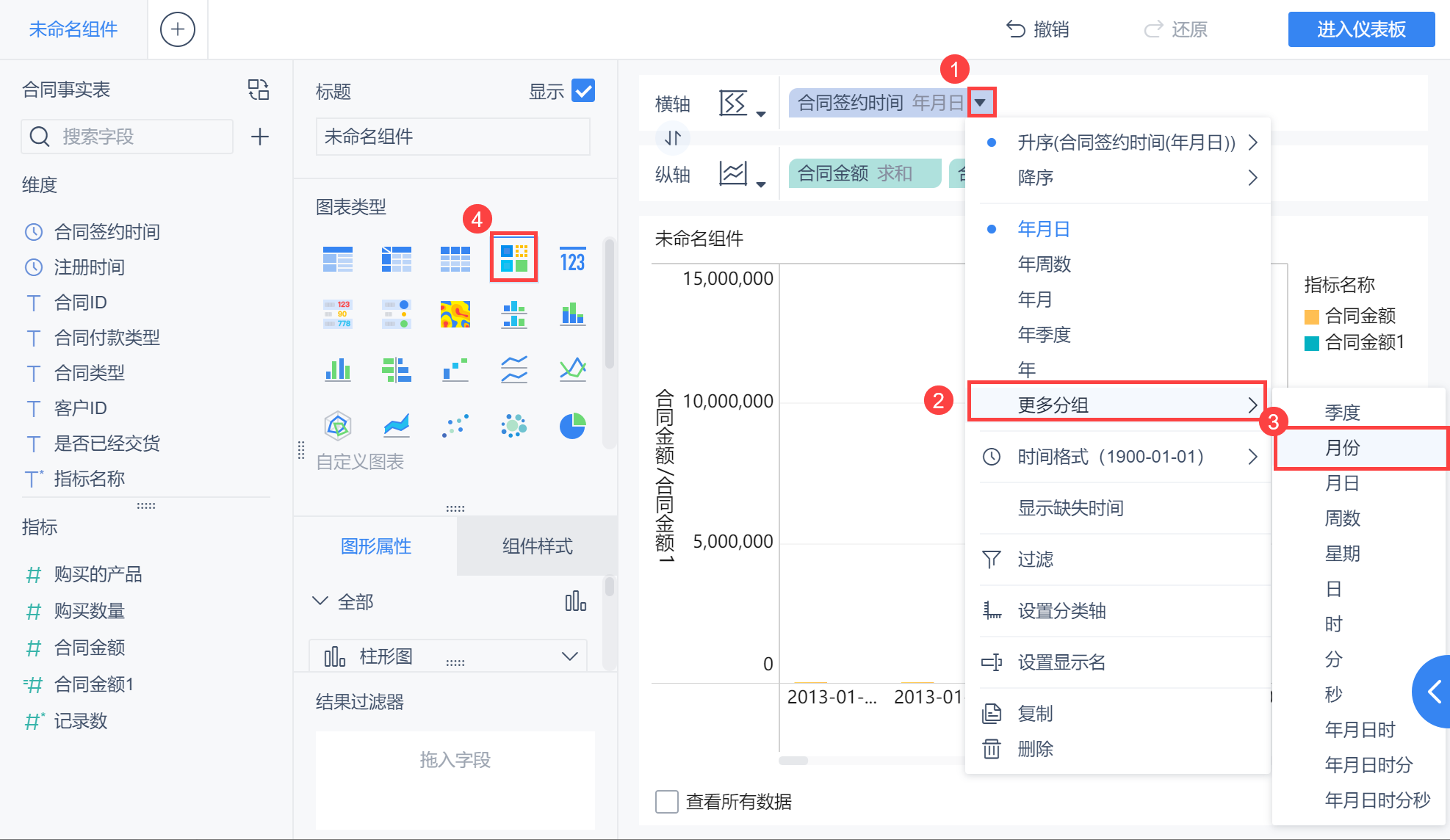The height and width of the screenshot is (840, 1450).
Task: Pick the heat map chart type icon
Action: (x=455, y=314)
